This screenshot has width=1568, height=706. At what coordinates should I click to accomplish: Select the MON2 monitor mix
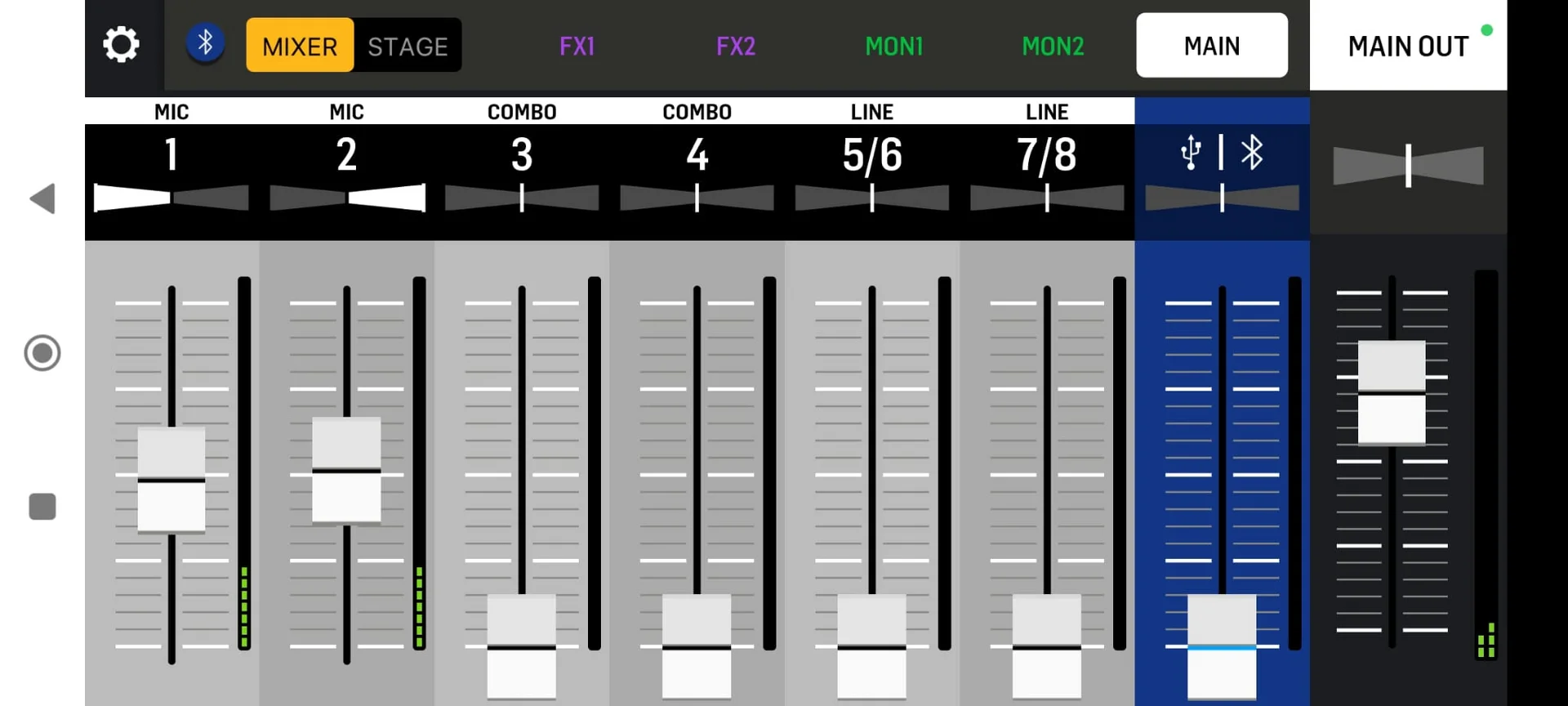1053,46
